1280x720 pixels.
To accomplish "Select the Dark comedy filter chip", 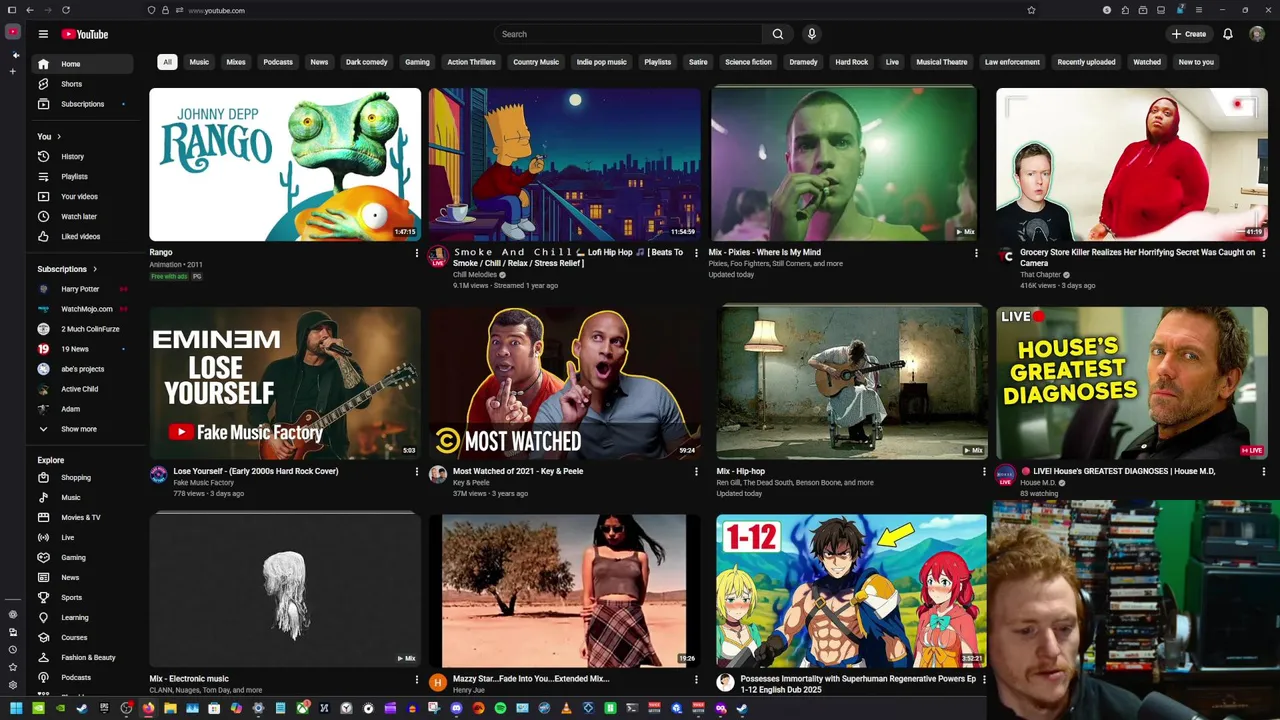I will (367, 62).
